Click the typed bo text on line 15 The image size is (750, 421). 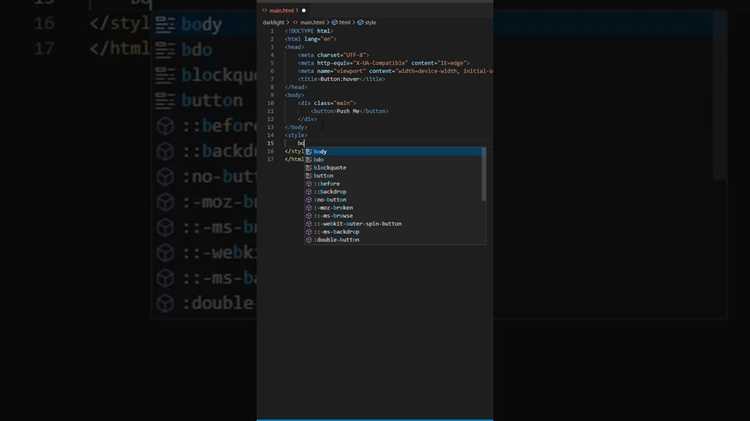click(301, 143)
